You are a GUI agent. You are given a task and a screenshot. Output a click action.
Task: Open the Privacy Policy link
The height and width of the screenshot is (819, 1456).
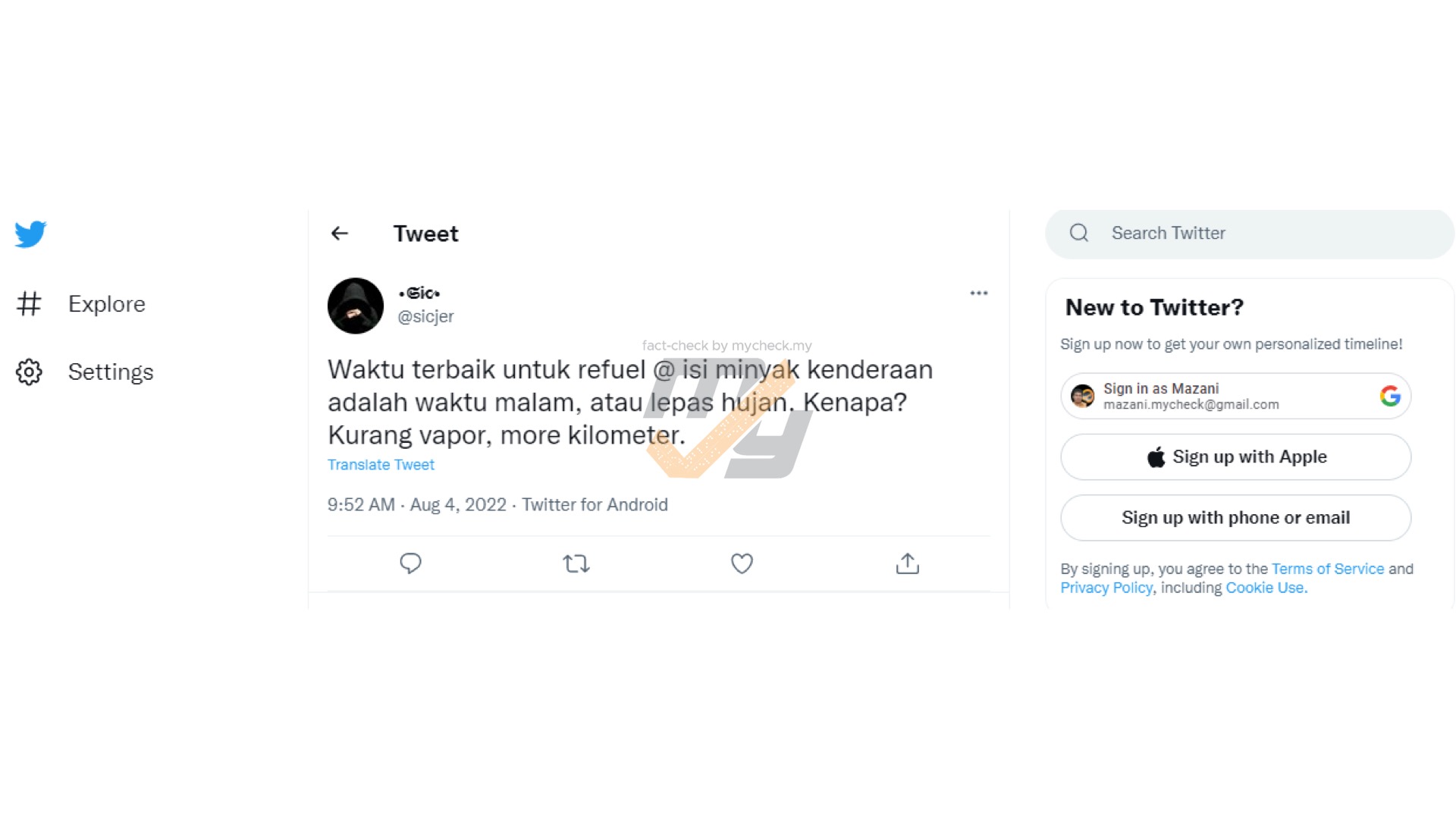[x=1106, y=588]
